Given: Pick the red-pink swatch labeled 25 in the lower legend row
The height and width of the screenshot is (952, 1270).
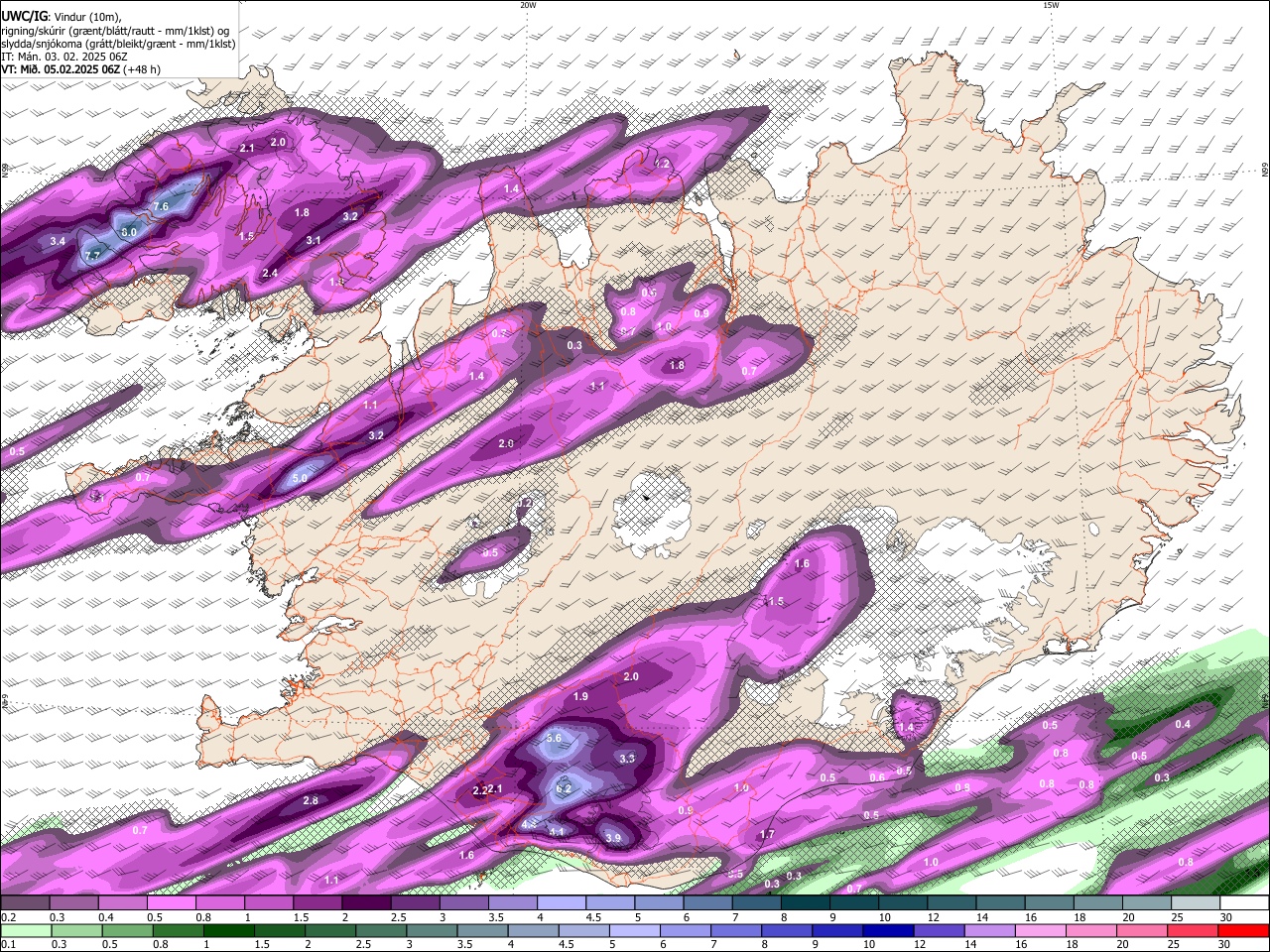Looking at the screenshot, I should coord(1193,930).
